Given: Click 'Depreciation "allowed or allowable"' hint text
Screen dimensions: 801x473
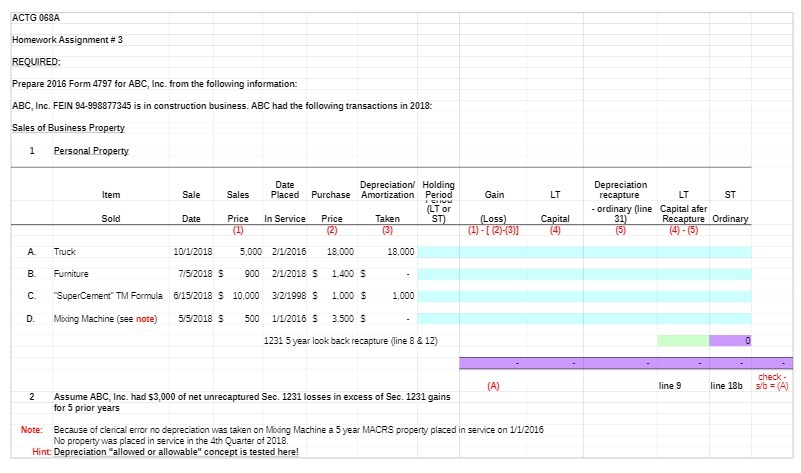Looking at the screenshot, I should coord(176,452).
